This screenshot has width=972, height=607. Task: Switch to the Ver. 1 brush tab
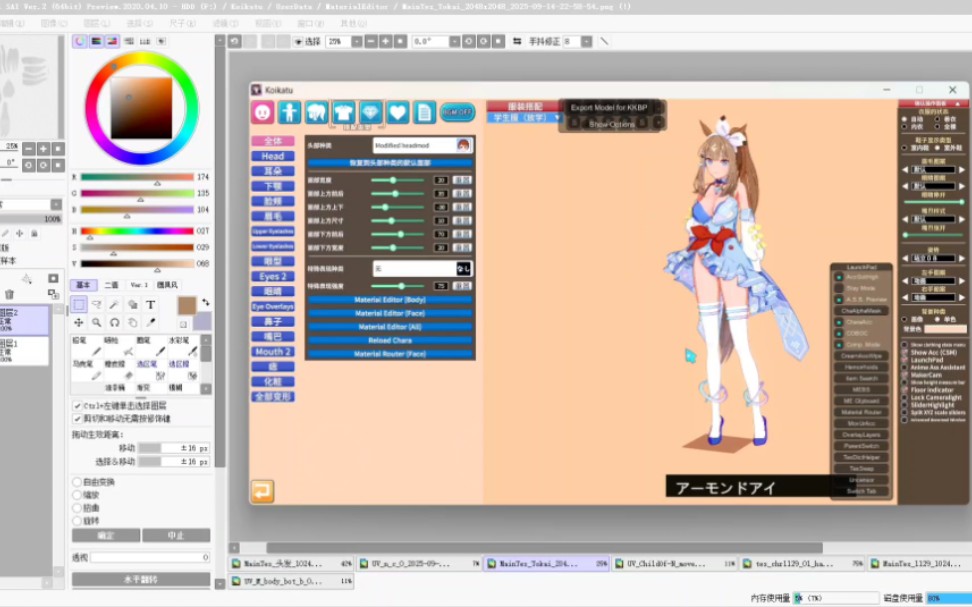(139, 285)
